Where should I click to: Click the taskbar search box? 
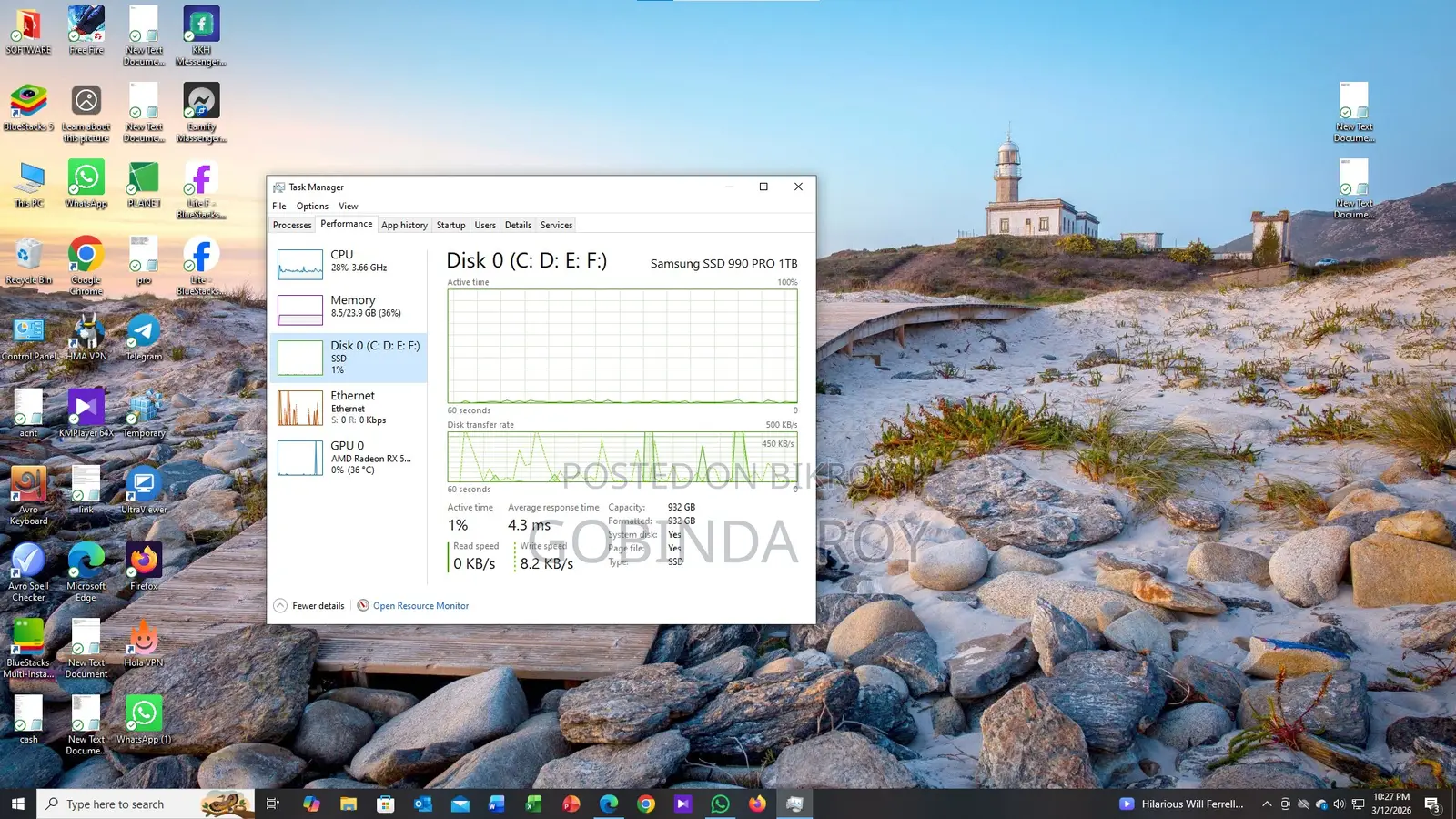146,804
